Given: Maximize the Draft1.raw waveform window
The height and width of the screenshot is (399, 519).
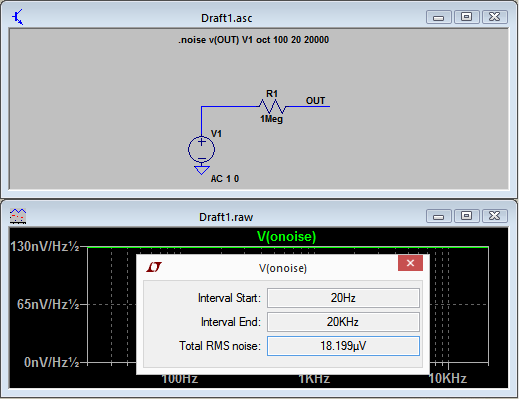Looking at the screenshot, I should 466,216.
